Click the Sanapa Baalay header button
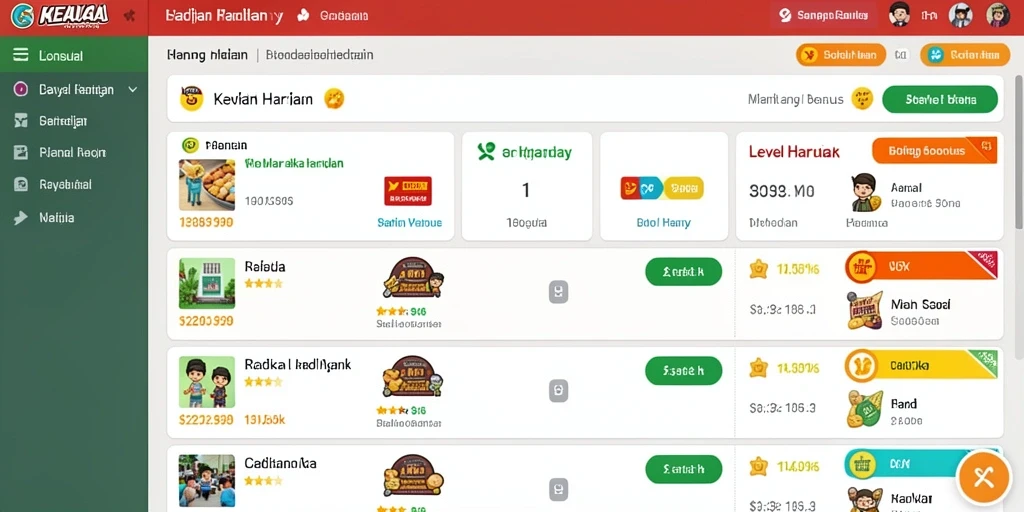This screenshot has height=512, width=1024. (824, 15)
